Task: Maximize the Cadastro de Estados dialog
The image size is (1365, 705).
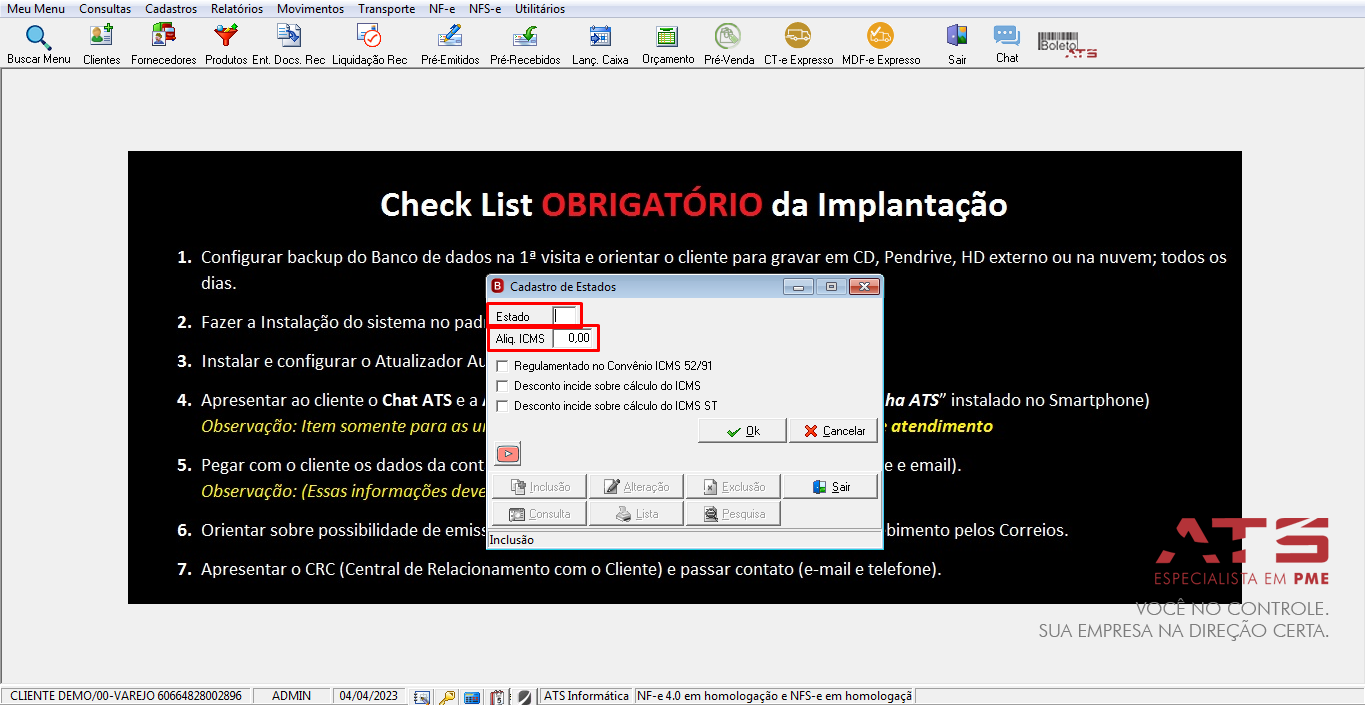Action: click(x=830, y=287)
